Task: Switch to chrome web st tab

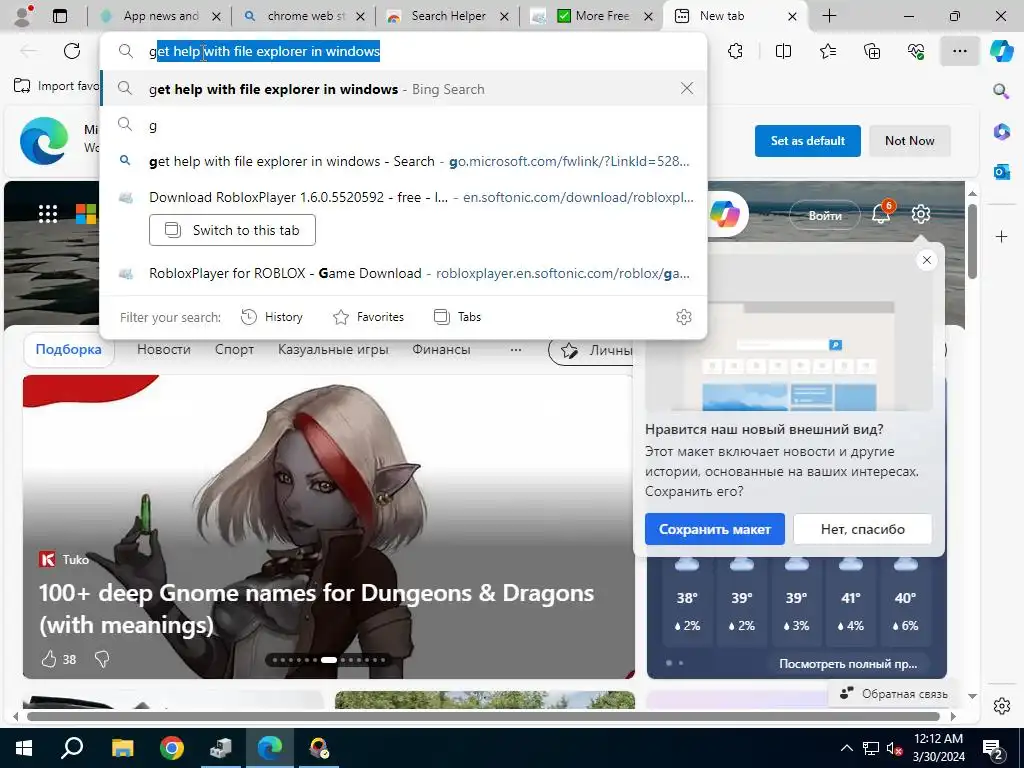Action: 303,16
